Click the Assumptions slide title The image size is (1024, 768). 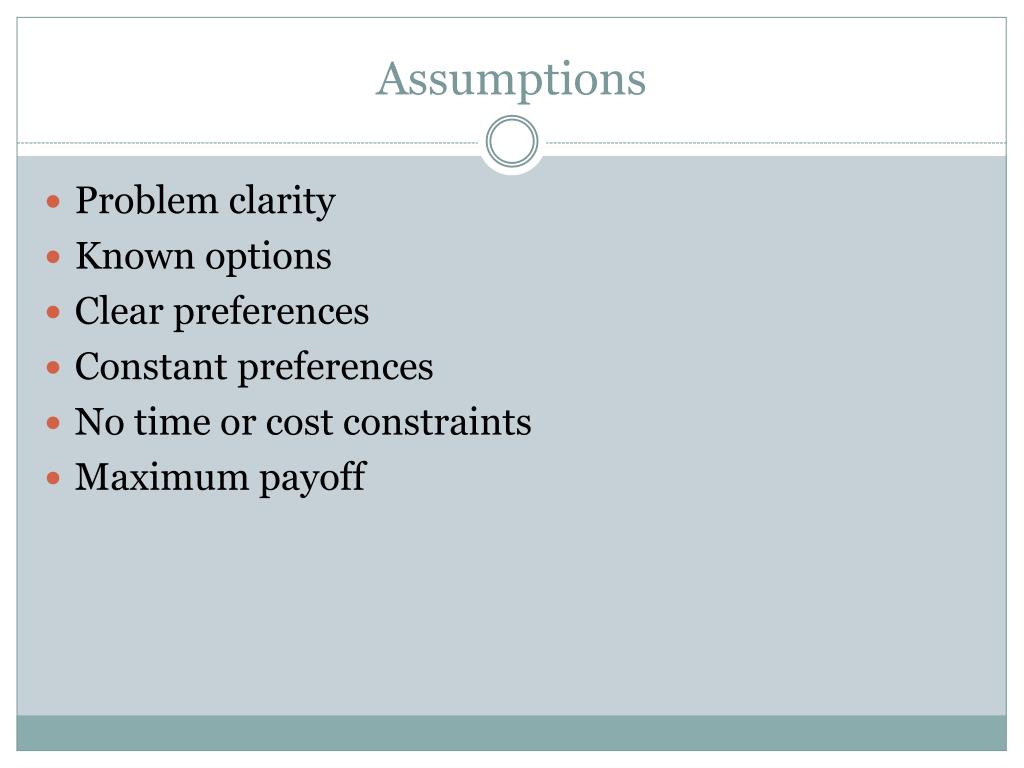click(x=511, y=79)
